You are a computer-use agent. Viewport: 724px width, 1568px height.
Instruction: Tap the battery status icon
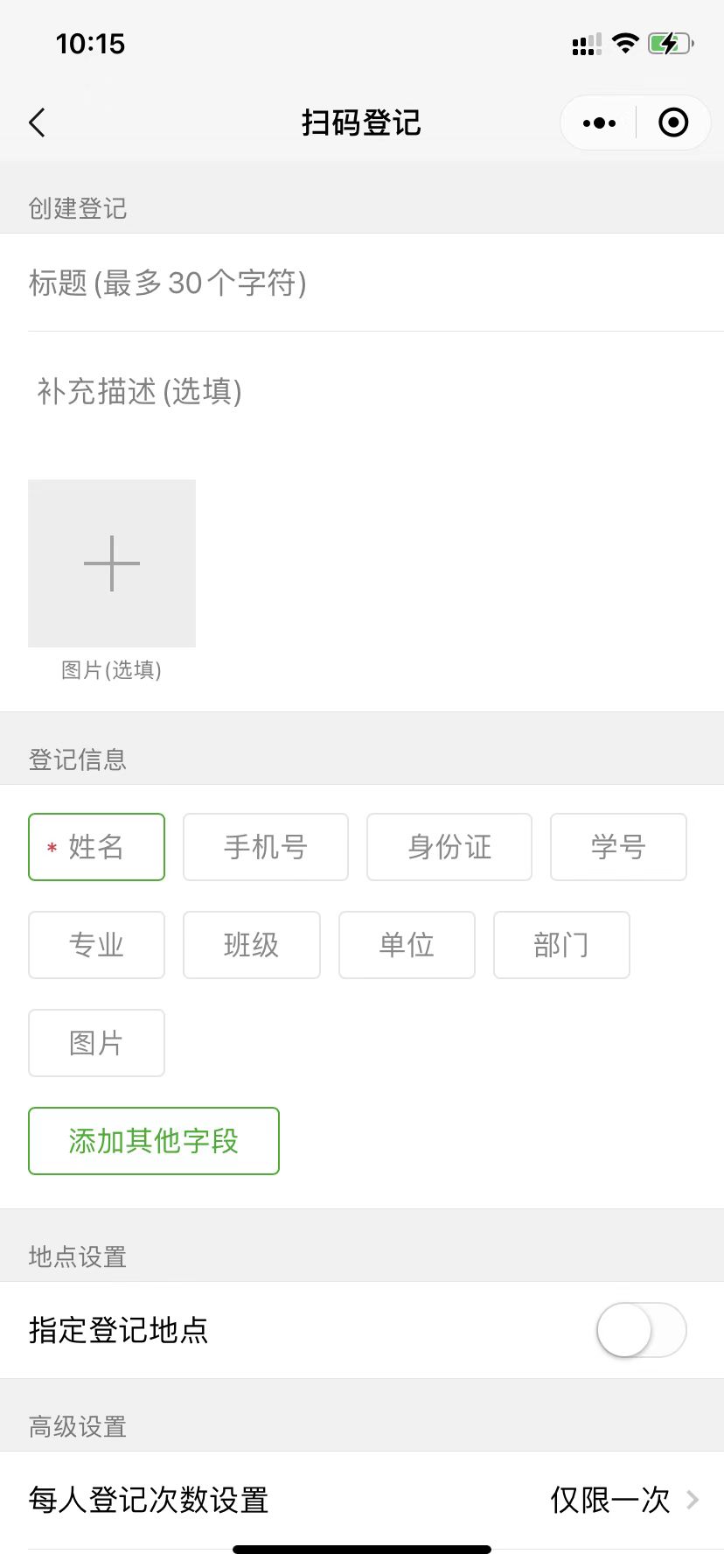(671, 43)
